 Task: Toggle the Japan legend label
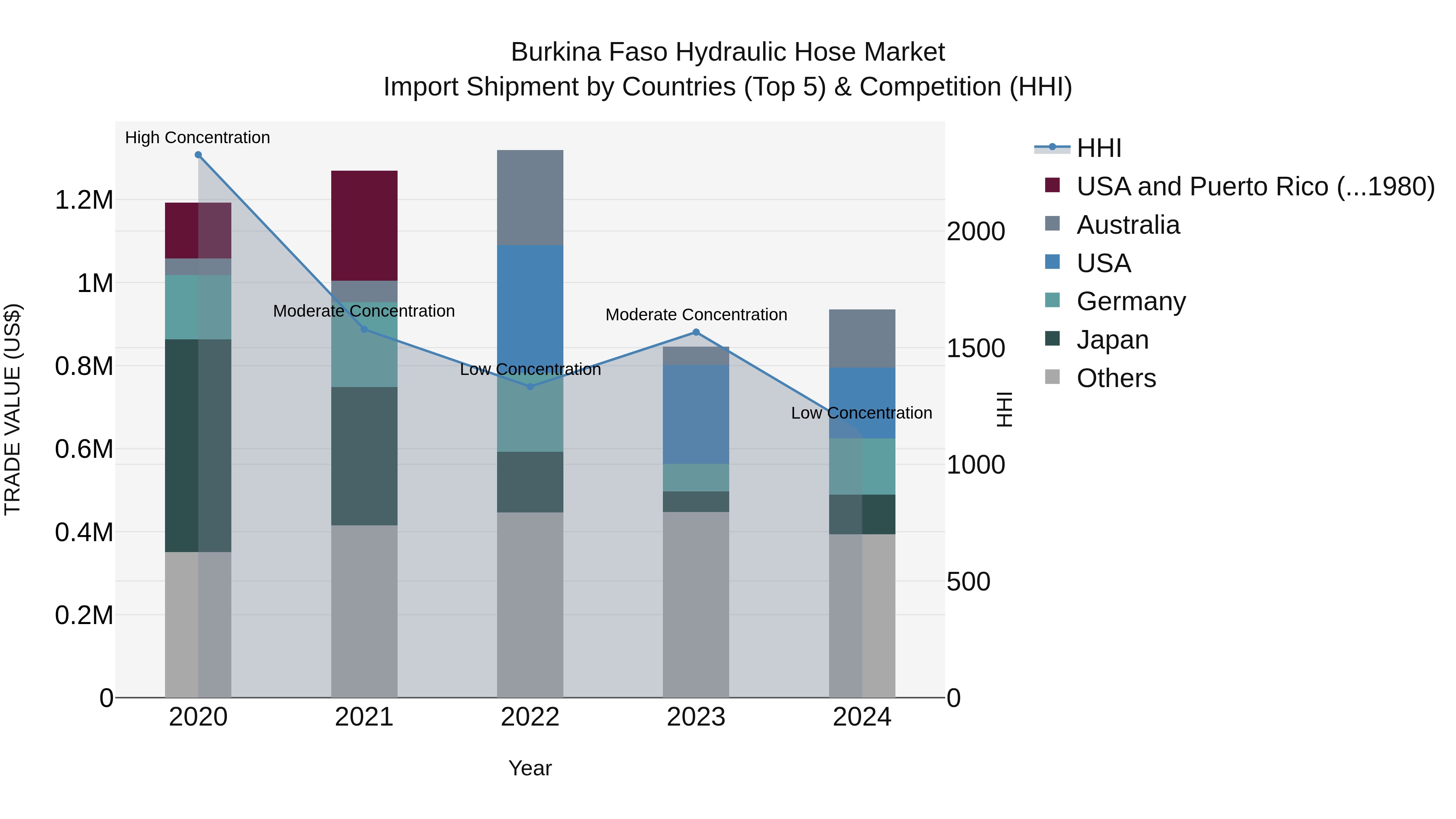(1113, 340)
